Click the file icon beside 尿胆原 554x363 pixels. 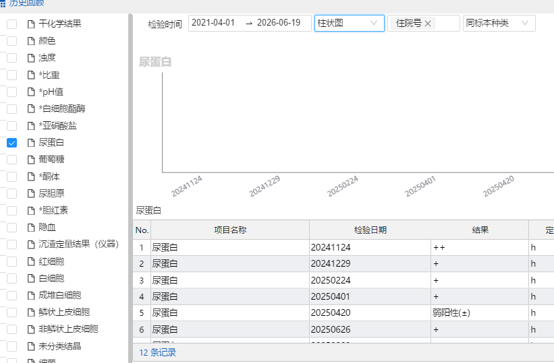(31, 194)
